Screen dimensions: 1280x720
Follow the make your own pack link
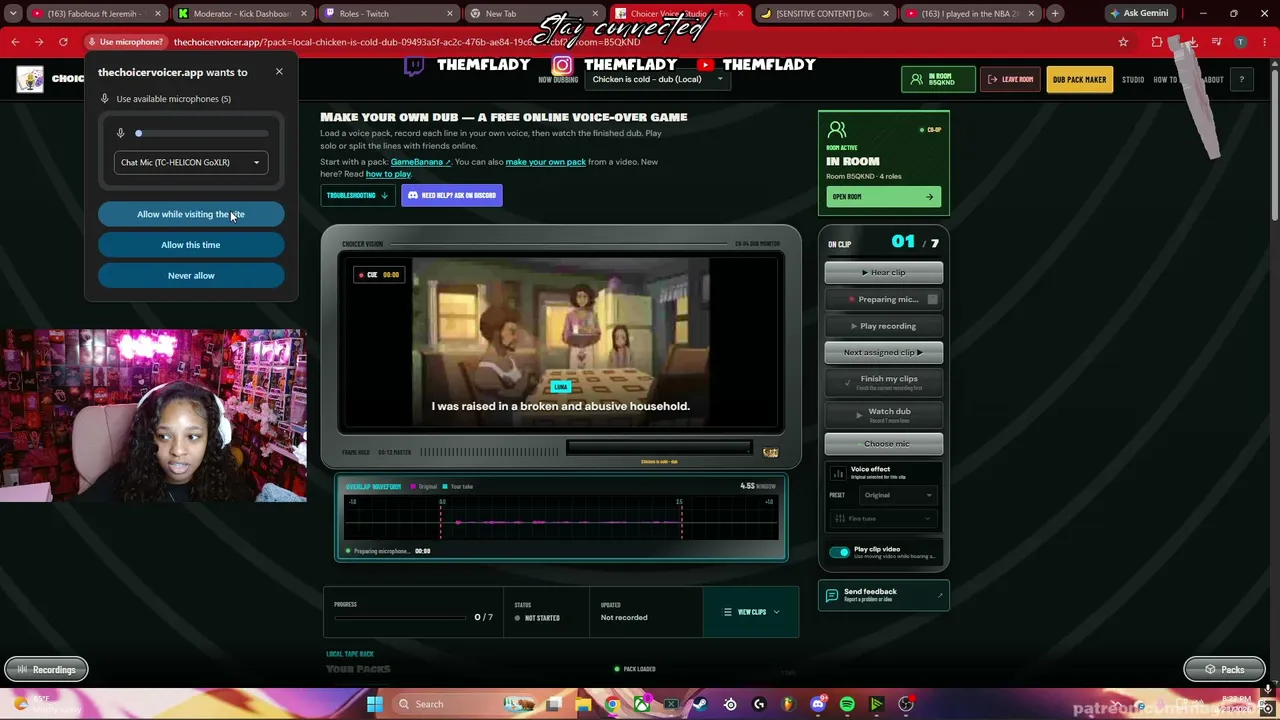(545, 162)
